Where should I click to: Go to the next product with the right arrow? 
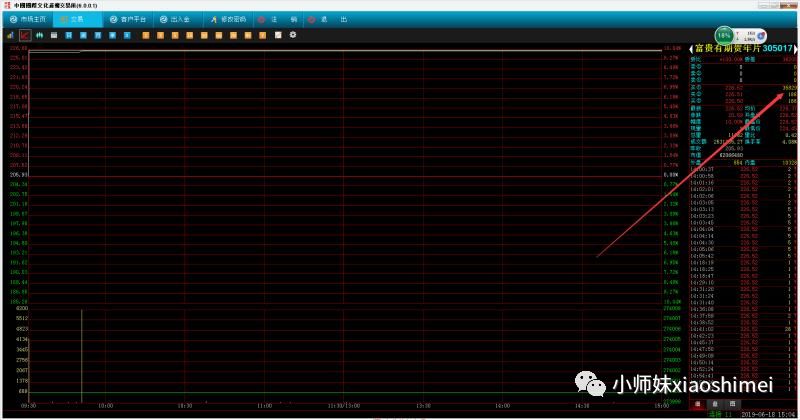point(795,48)
